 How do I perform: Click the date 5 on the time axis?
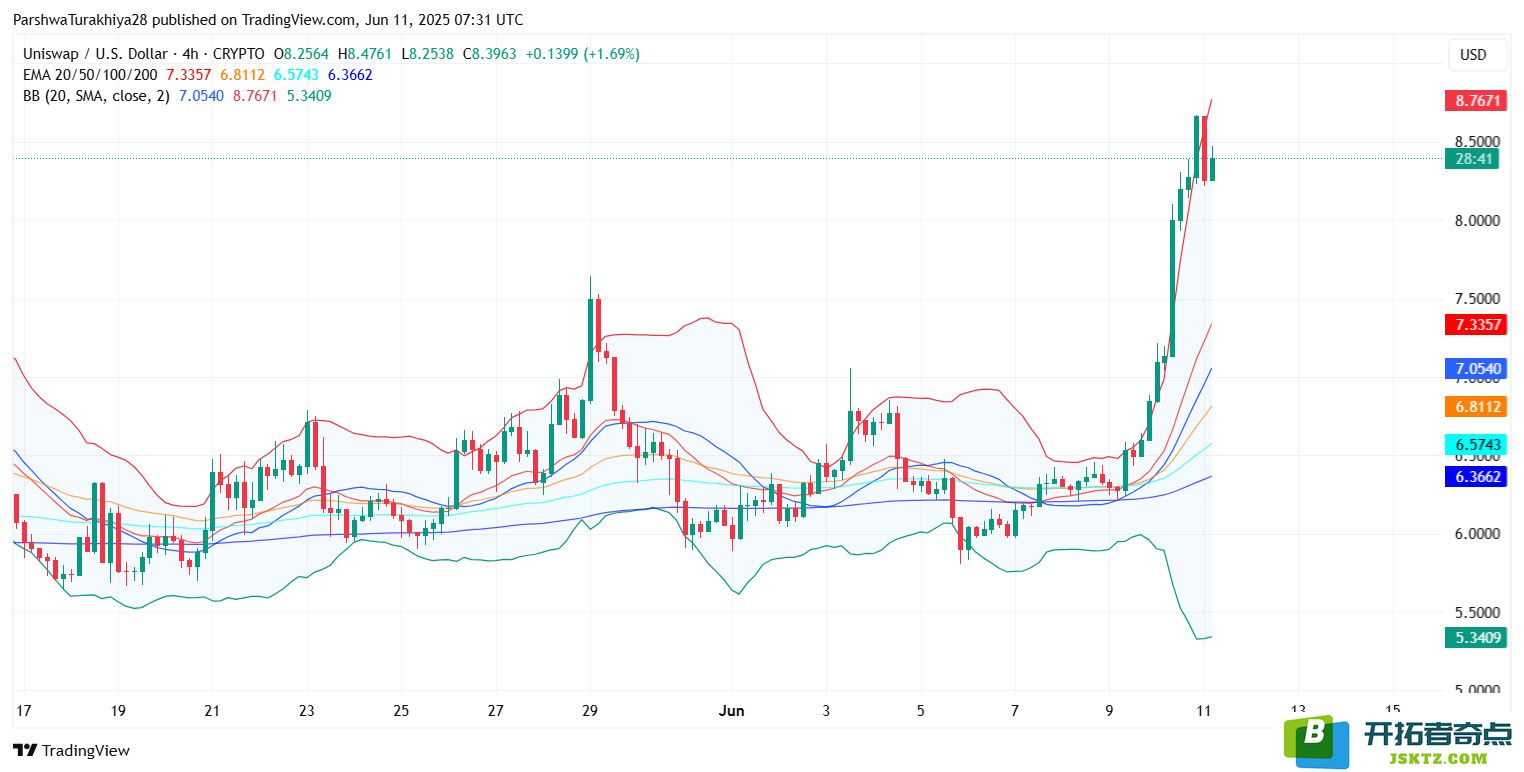[920, 711]
